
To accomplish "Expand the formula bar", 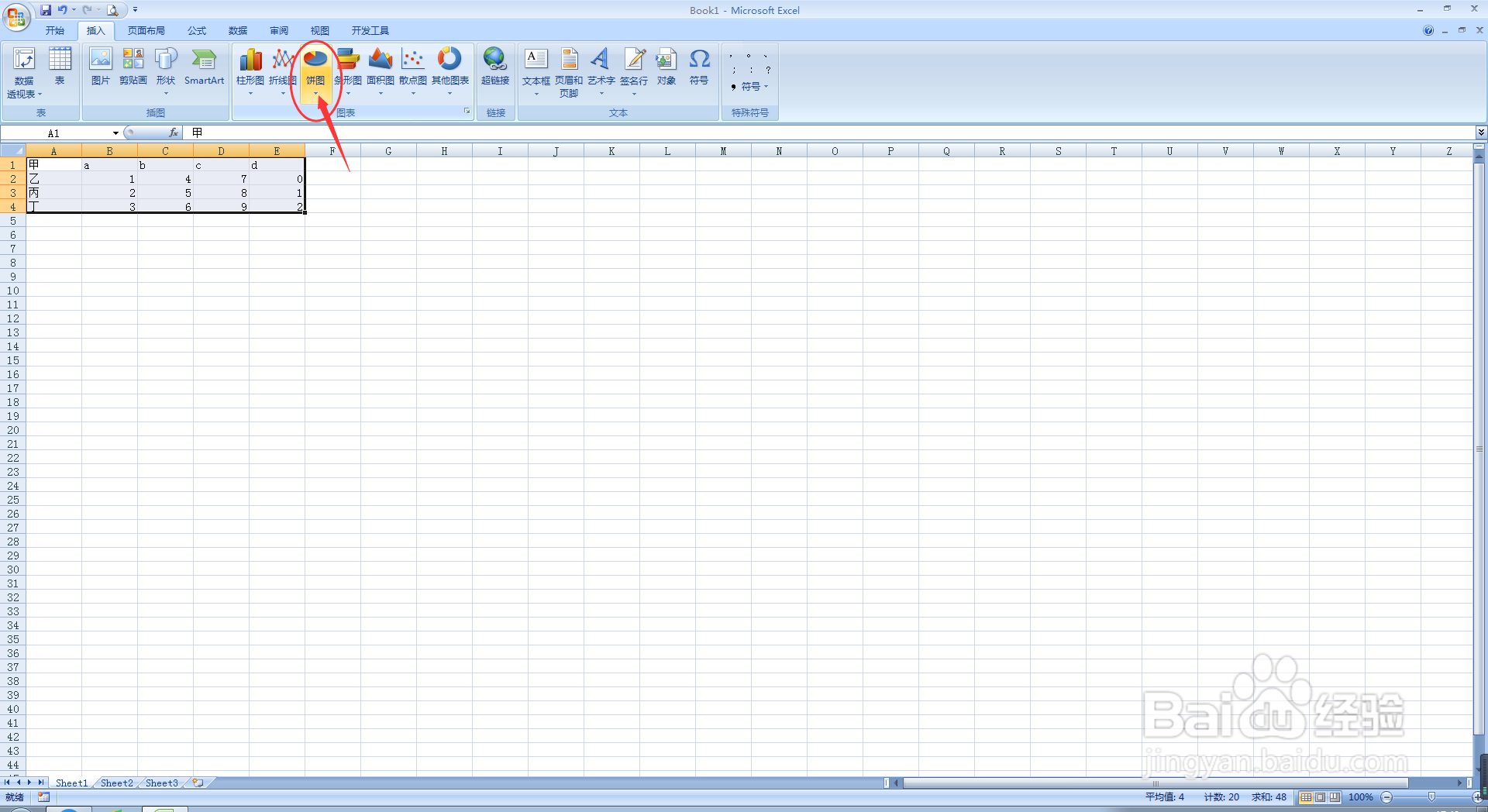I will 1481,132.
